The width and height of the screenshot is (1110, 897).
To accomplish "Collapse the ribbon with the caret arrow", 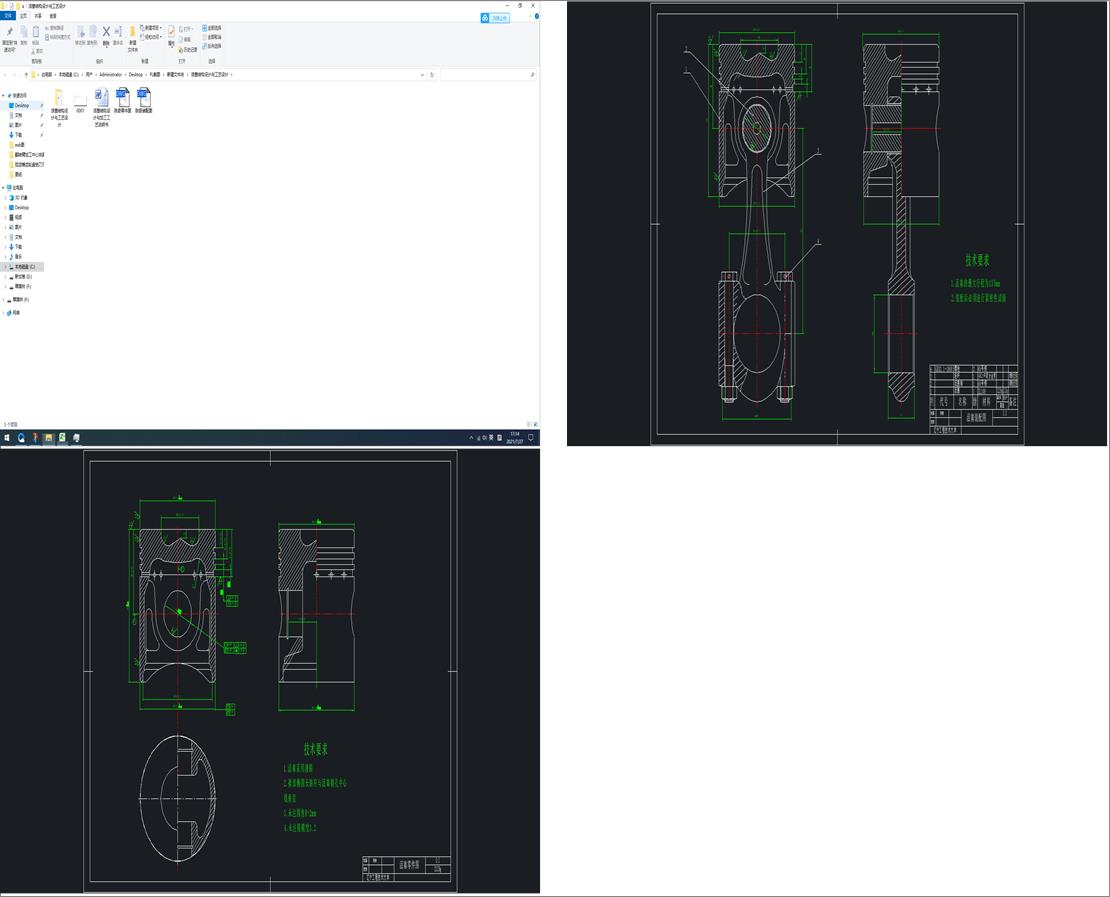I will coord(530,16).
